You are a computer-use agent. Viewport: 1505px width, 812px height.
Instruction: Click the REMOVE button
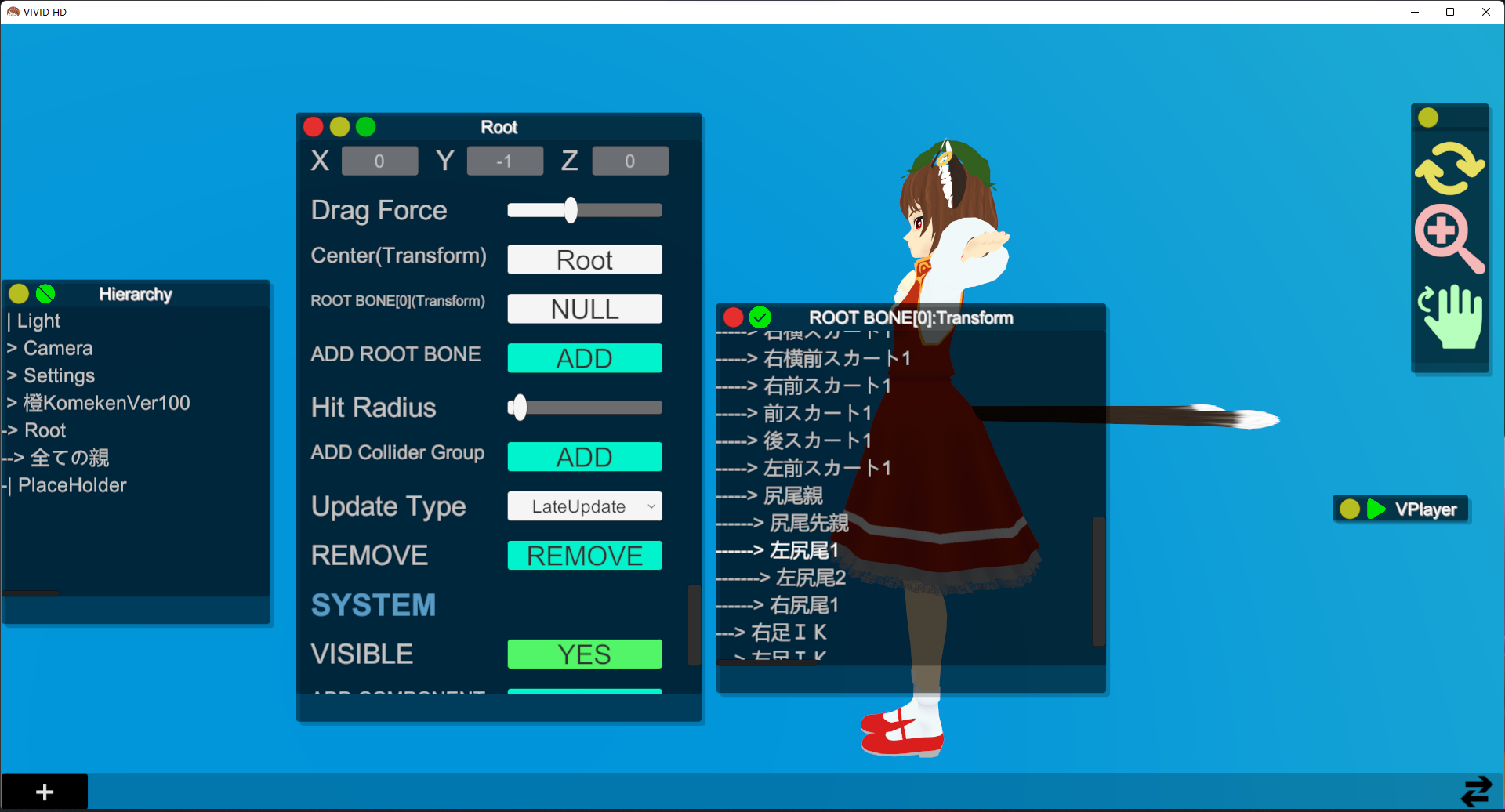click(585, 556)
